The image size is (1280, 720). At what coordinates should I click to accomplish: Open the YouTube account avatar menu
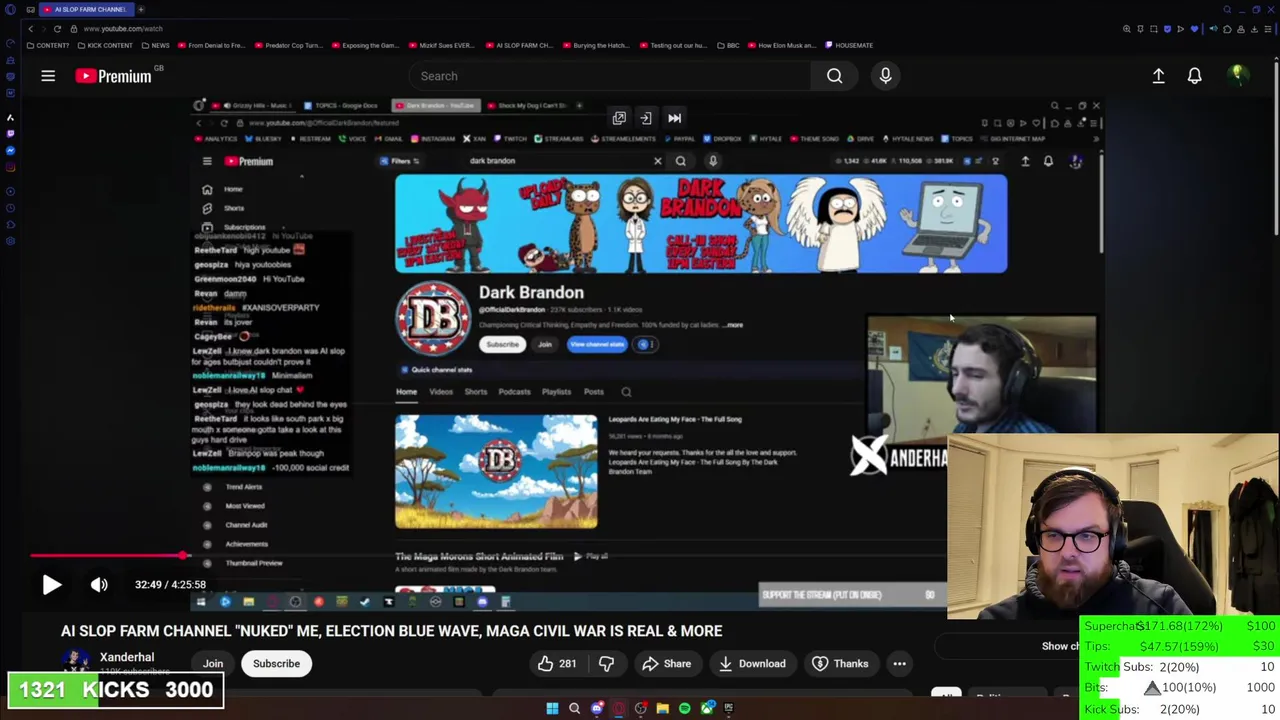point(1237,76)
